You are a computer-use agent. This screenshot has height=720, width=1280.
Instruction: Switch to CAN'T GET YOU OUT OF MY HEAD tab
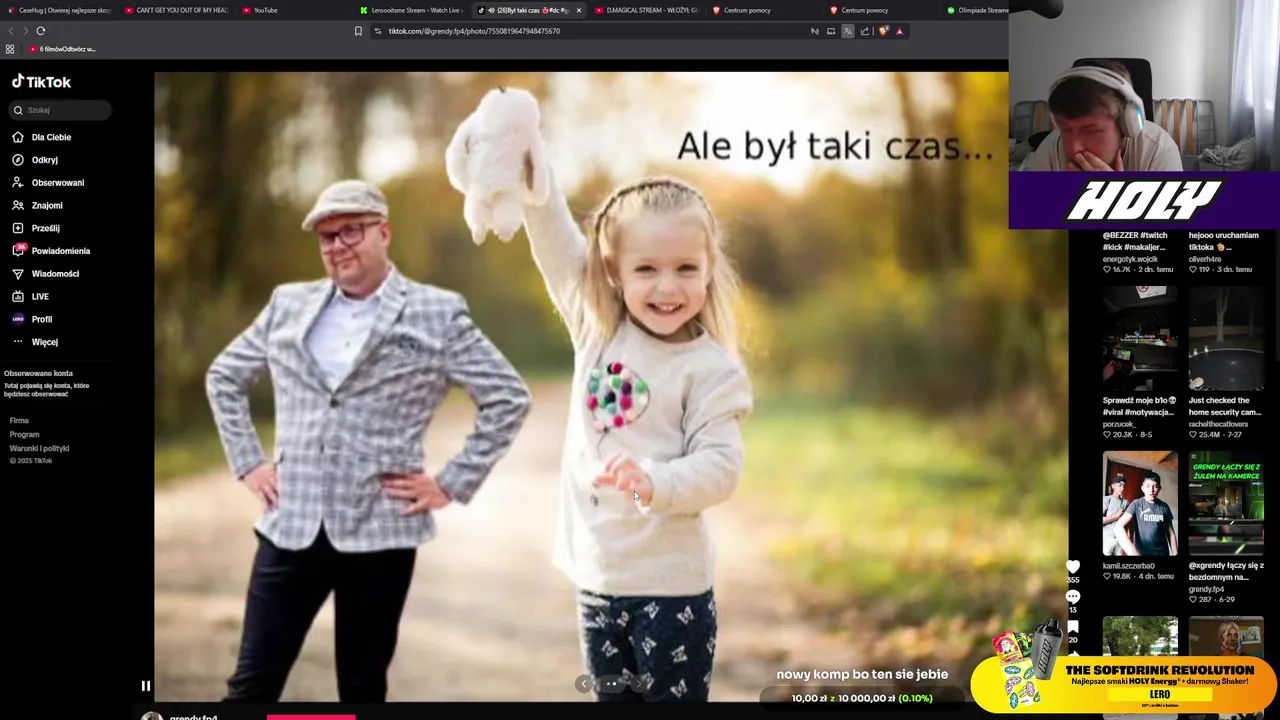click(x=176, y=10)
